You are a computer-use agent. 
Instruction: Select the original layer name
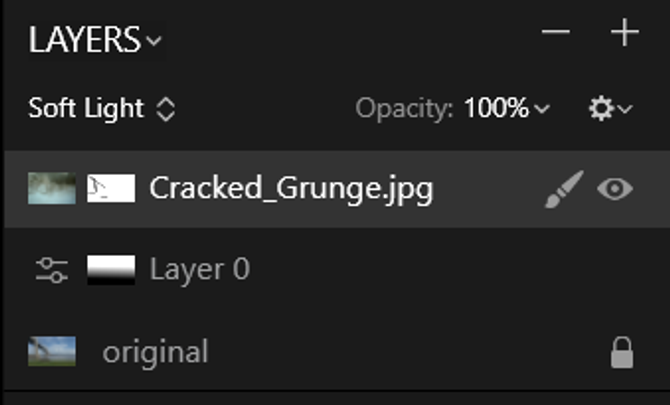155,352
